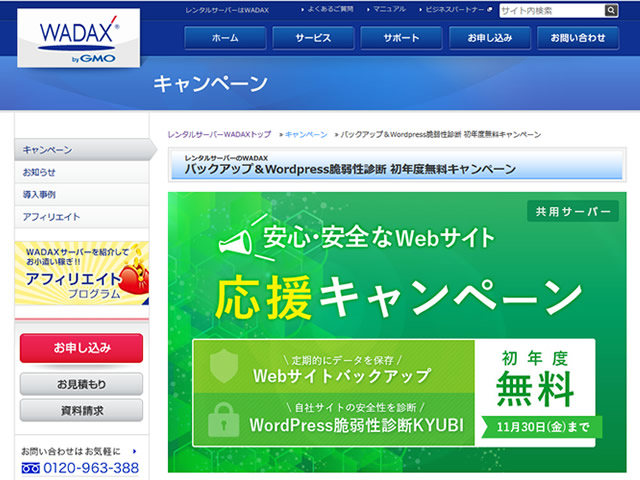The width and height of the screenshot is (640, 480).
Task: Click the お問い合わせはお気軽に arrow link
Action: (x=79, y=451)
